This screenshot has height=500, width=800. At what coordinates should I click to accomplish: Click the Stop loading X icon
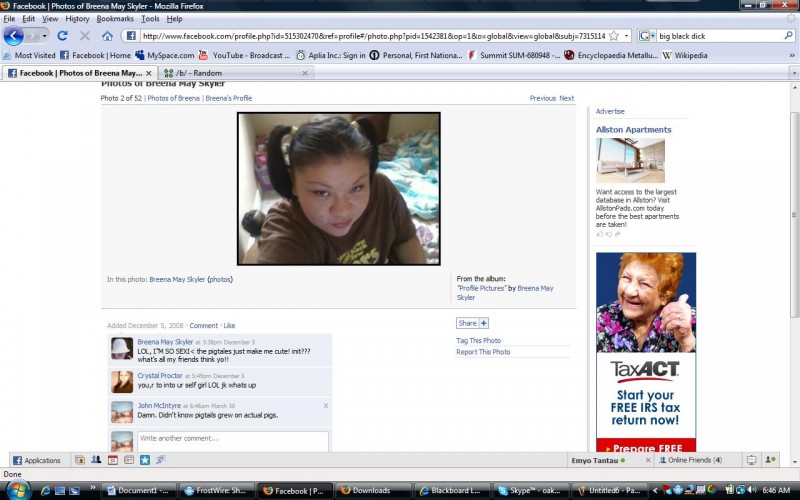(x=85, y=36)
